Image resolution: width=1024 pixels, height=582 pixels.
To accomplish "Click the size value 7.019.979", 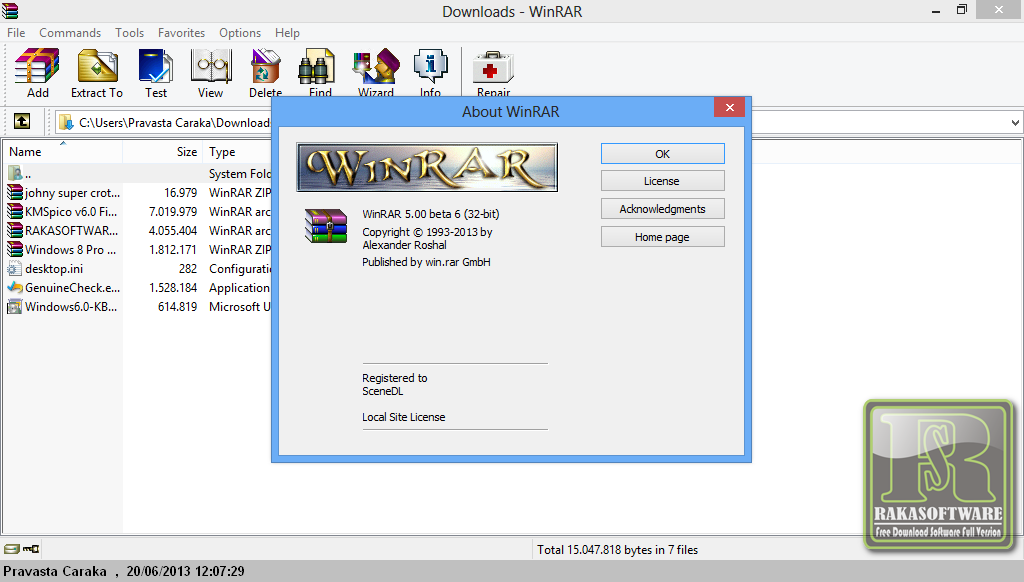I will point(172,212).
